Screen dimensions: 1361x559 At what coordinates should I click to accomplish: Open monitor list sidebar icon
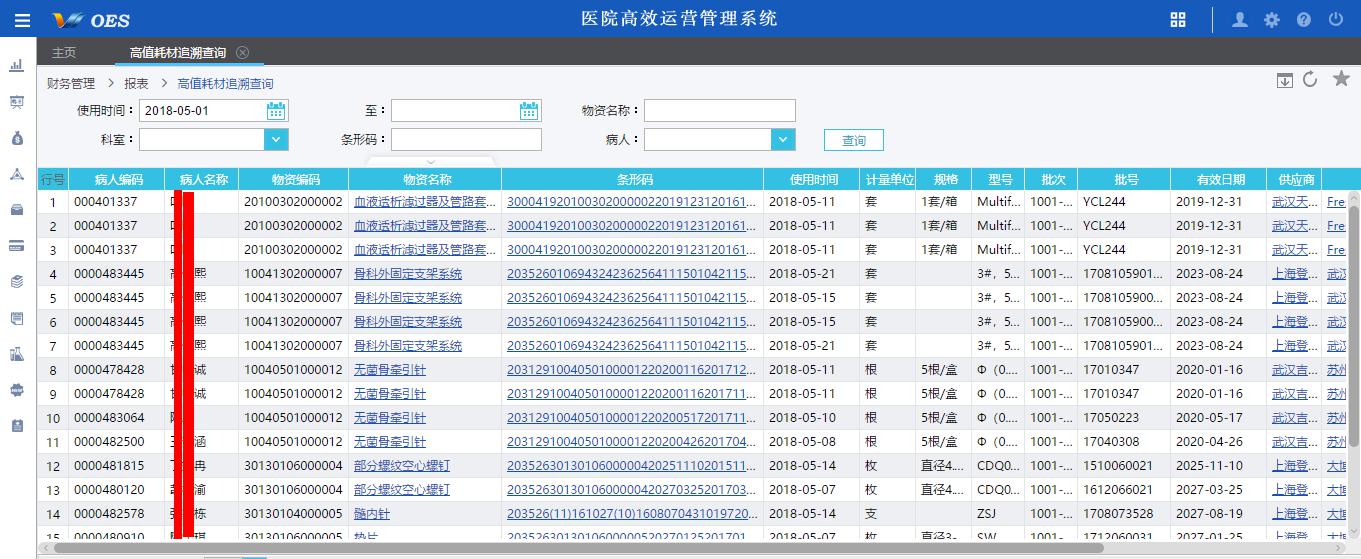click(16, 318)
